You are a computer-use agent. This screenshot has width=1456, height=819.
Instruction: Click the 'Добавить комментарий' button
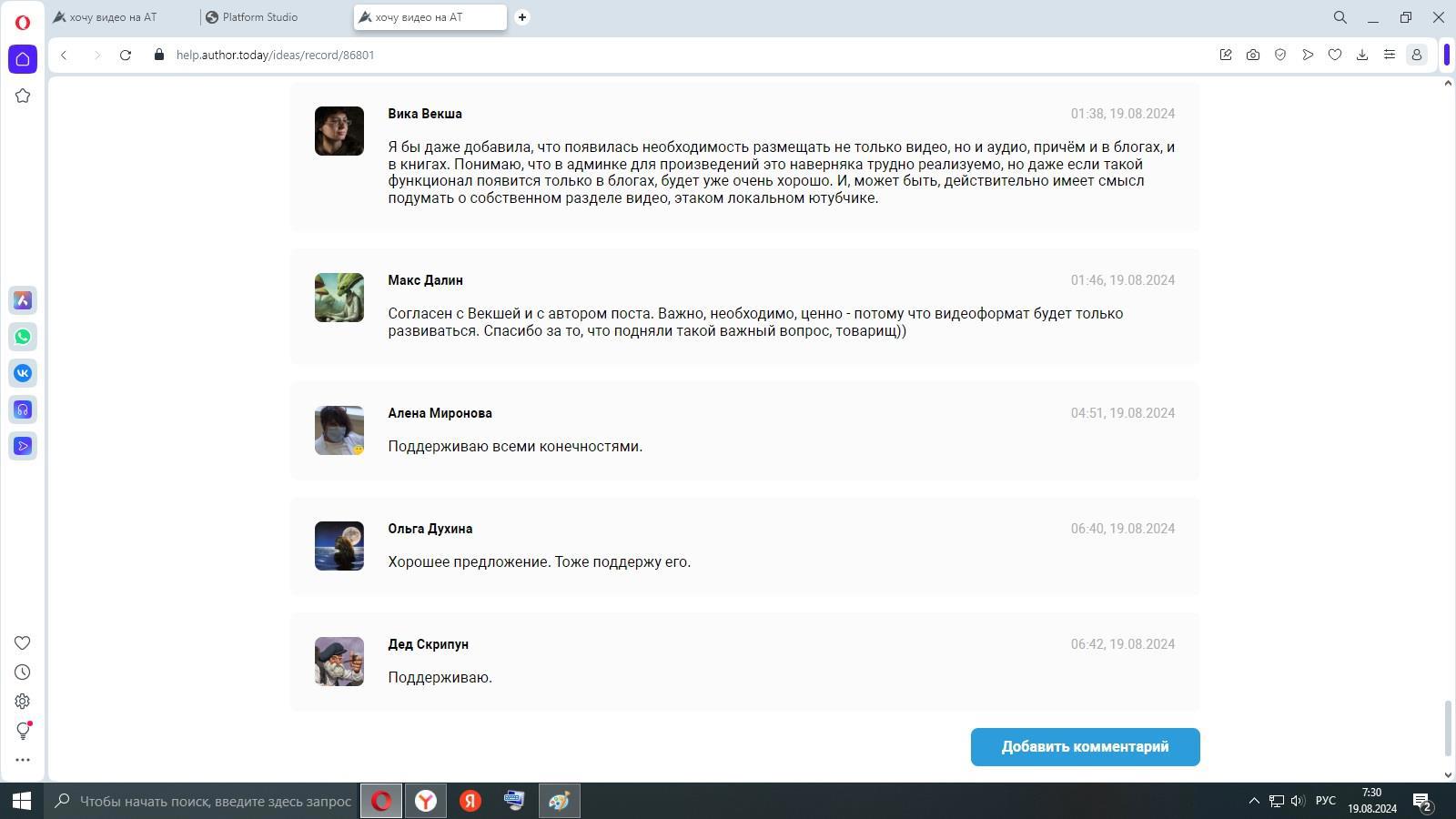tap(1085, 747)
